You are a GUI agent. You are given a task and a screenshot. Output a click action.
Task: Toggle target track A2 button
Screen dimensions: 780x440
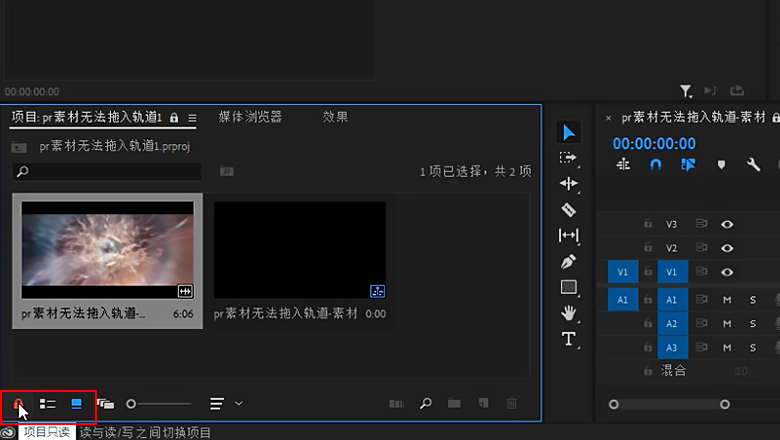coord(673,324)
